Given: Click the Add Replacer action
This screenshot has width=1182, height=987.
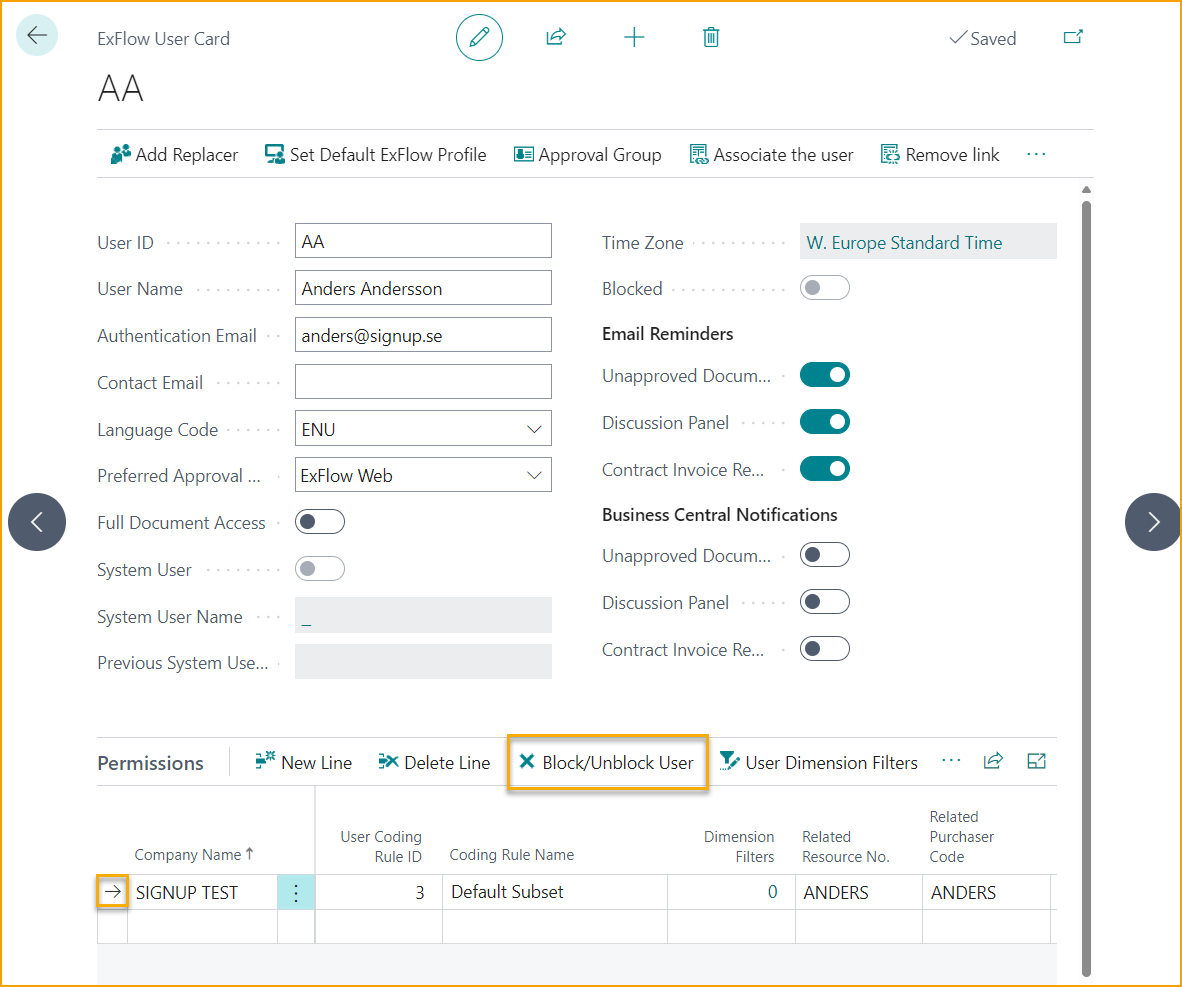Looking at the screenshot, I should click(x=174, y=155).
